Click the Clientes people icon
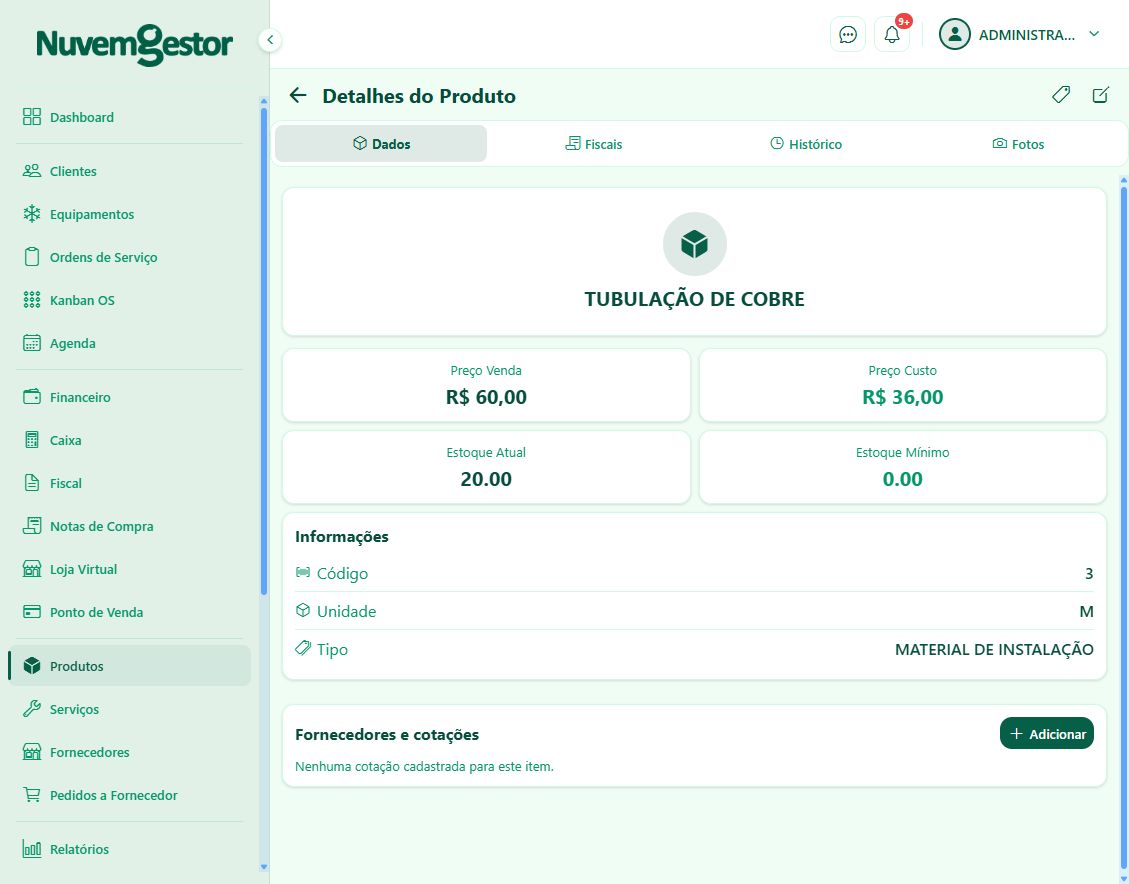 pos(32,171)
